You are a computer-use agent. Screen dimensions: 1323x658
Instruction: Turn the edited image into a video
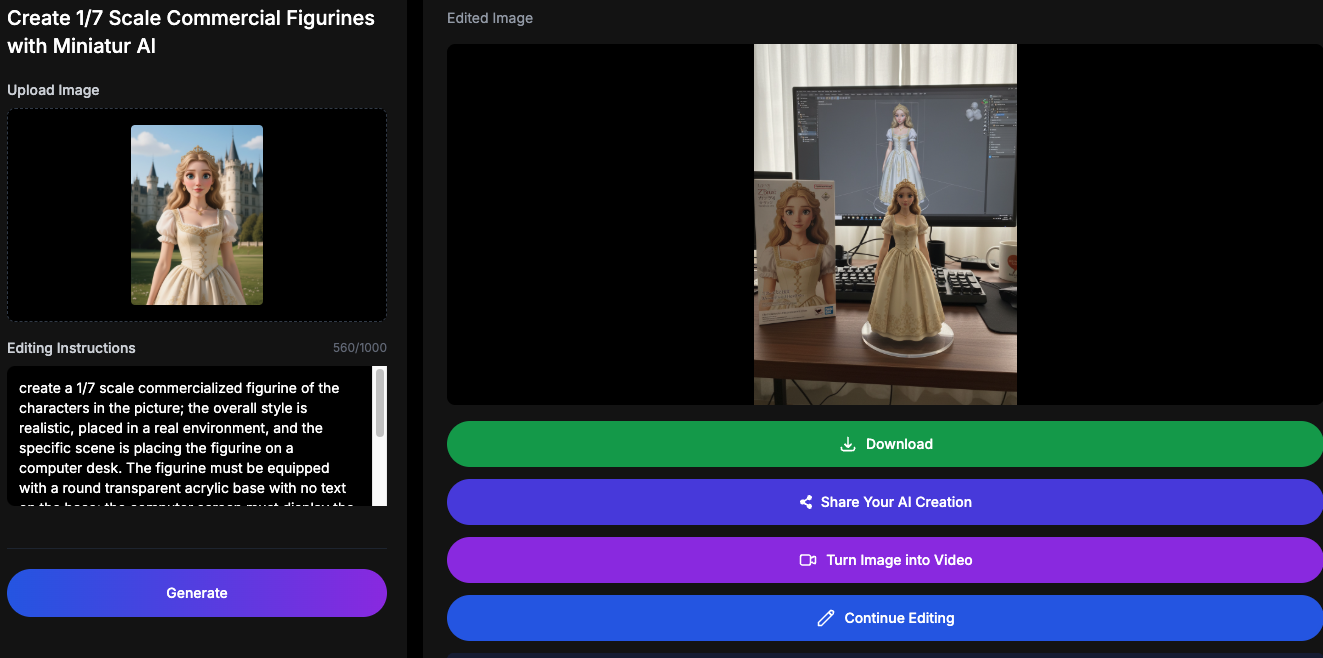[x=885, y=560]
